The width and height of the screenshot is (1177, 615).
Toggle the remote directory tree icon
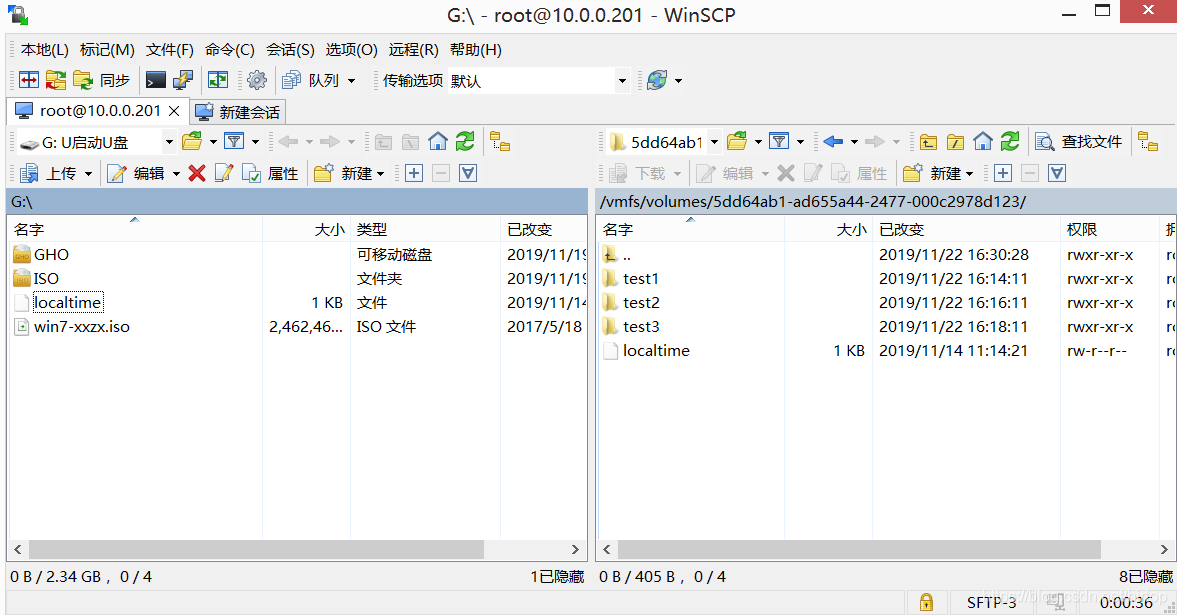(1148, 141)
